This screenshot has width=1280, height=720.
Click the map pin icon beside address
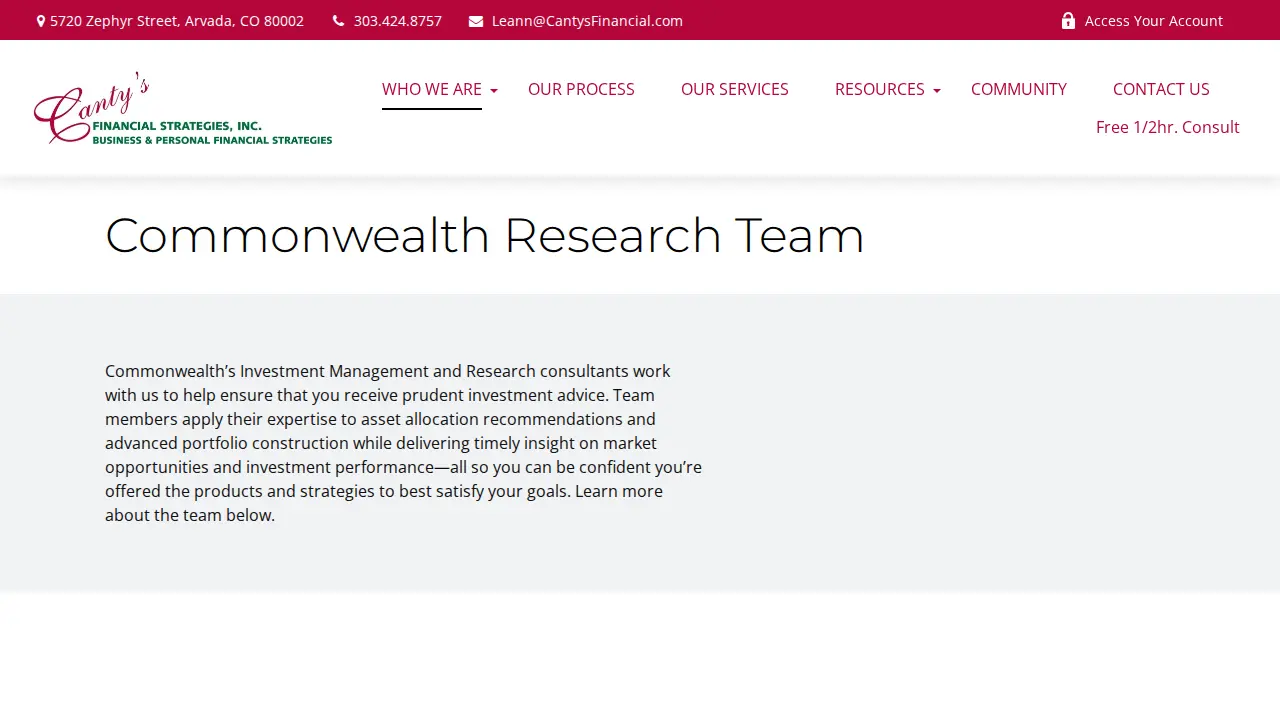tap(41, 21)
